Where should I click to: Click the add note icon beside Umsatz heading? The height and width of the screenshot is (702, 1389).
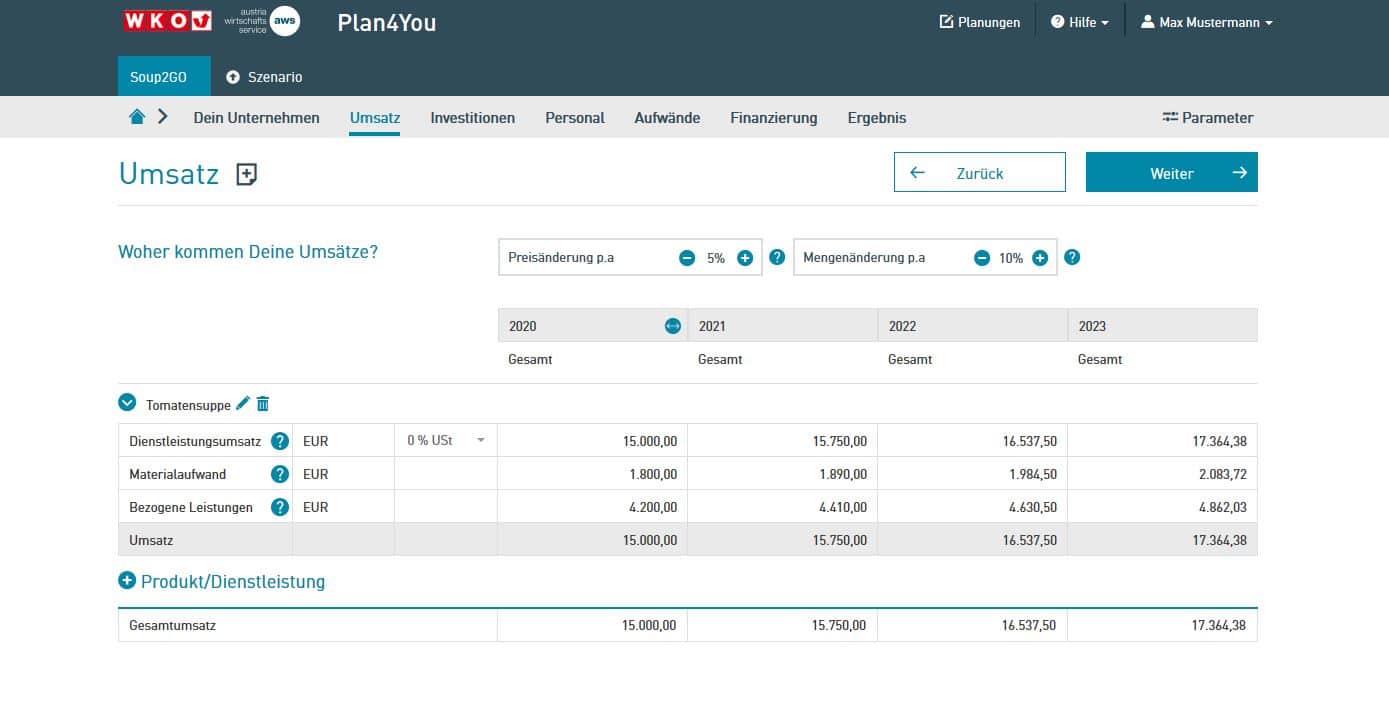pyautogui.click(x=246, y=175)
